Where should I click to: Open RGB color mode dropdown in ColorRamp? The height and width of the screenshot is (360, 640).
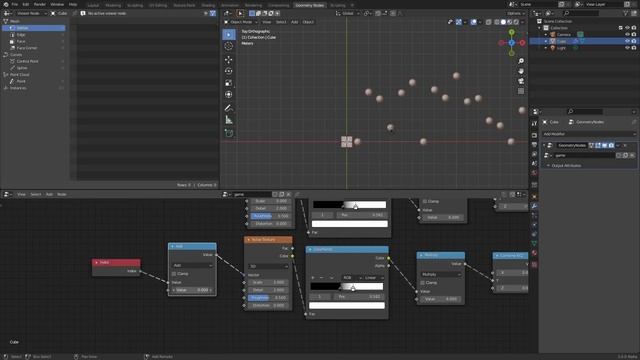(351, 278)
